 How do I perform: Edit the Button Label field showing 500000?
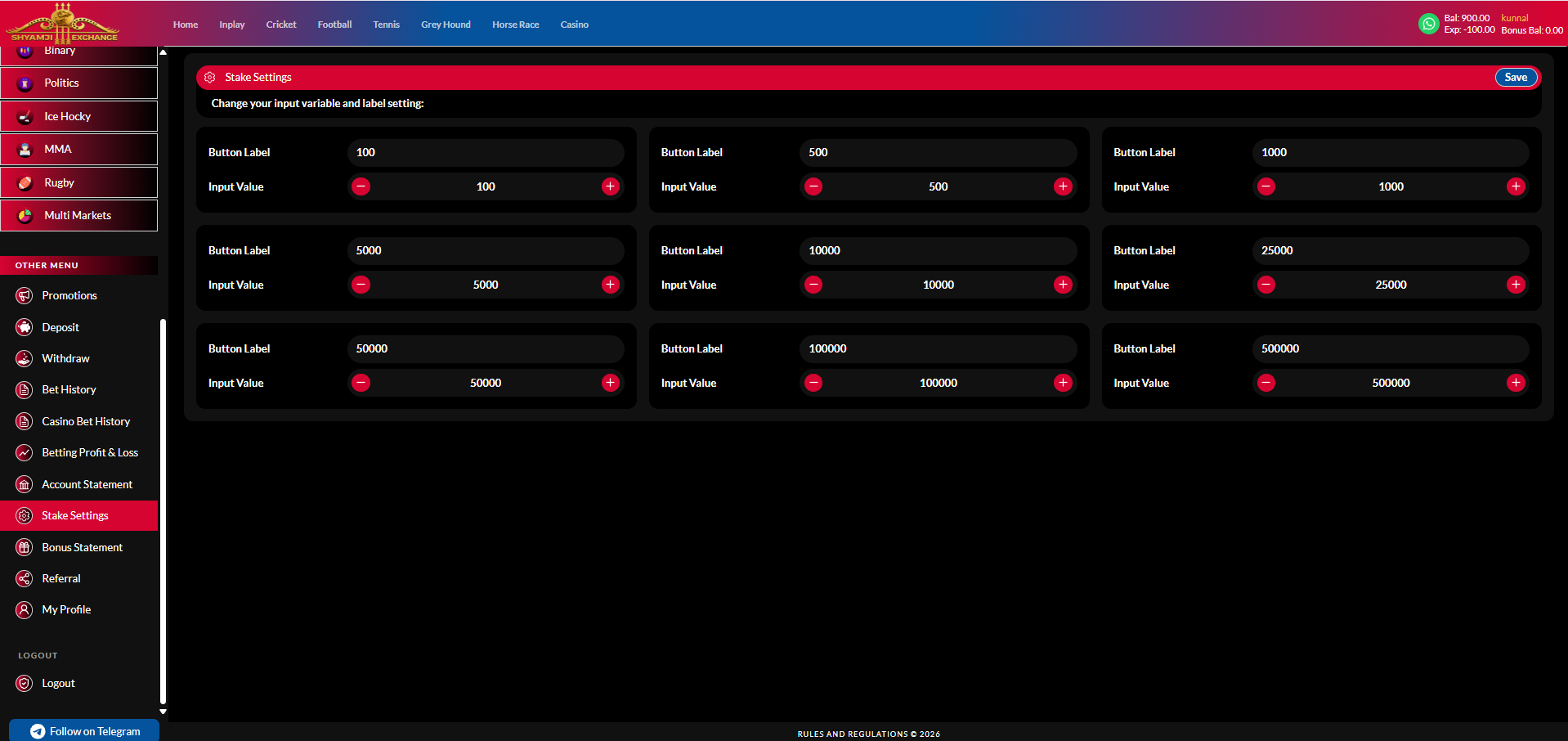(1391, 348)
